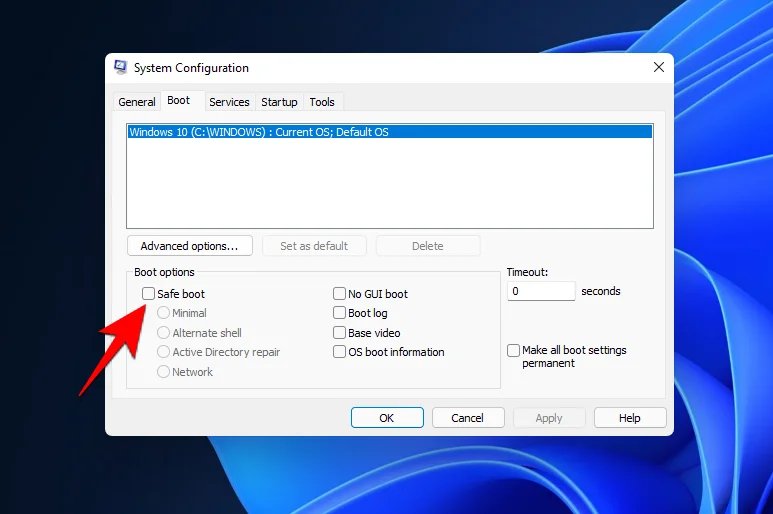Open Help for System Configuration
The width and height of the screenshot is (773, 514).
tap(630, 418)
